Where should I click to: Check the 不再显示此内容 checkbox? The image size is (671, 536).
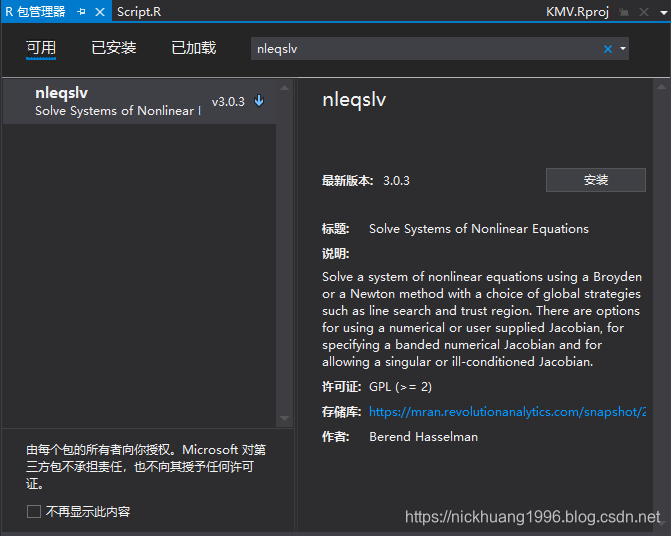34,511
